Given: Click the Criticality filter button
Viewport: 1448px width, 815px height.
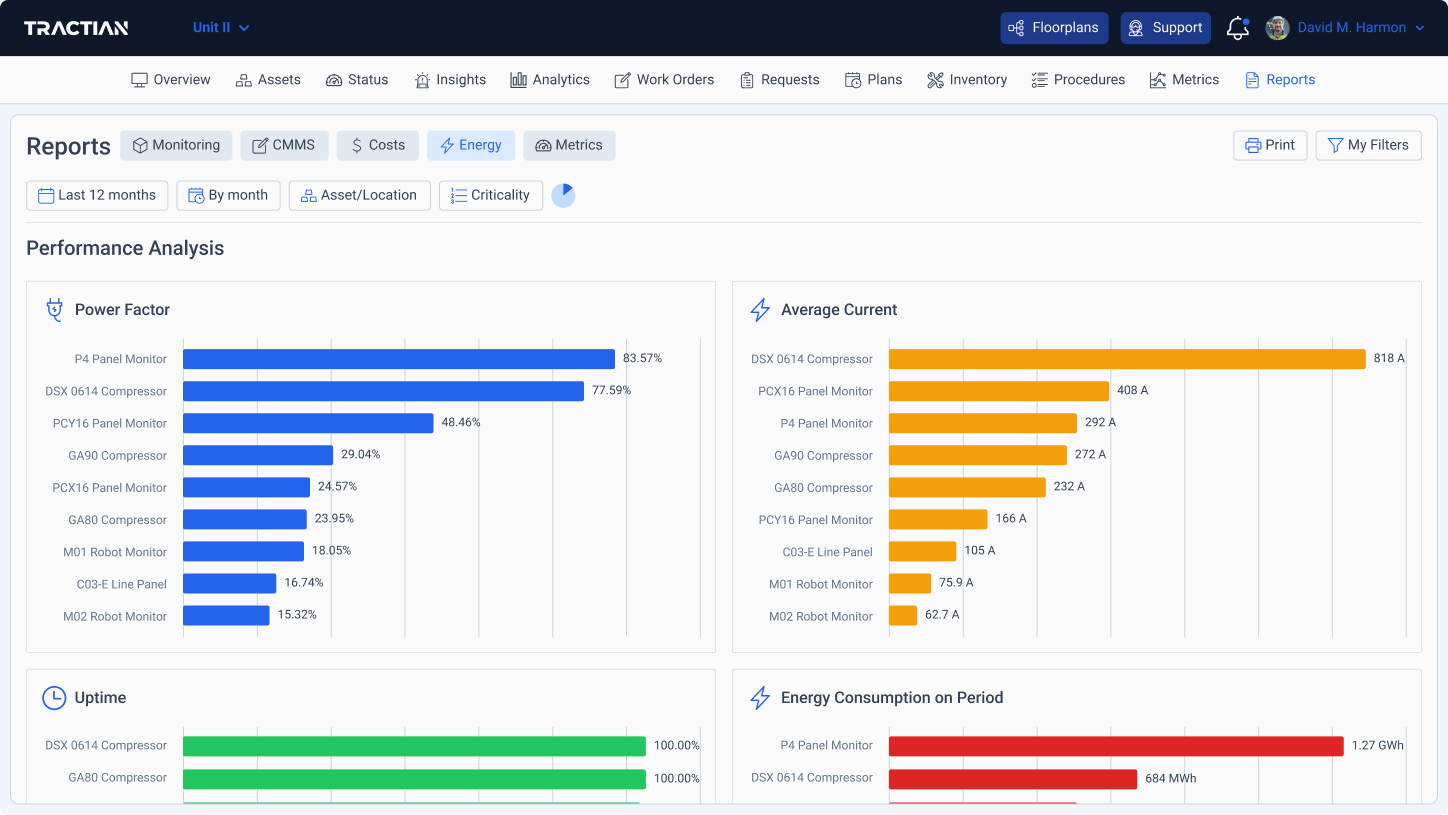Looking at the screenshot, I should pyautogui.click(x=491, y=195).
